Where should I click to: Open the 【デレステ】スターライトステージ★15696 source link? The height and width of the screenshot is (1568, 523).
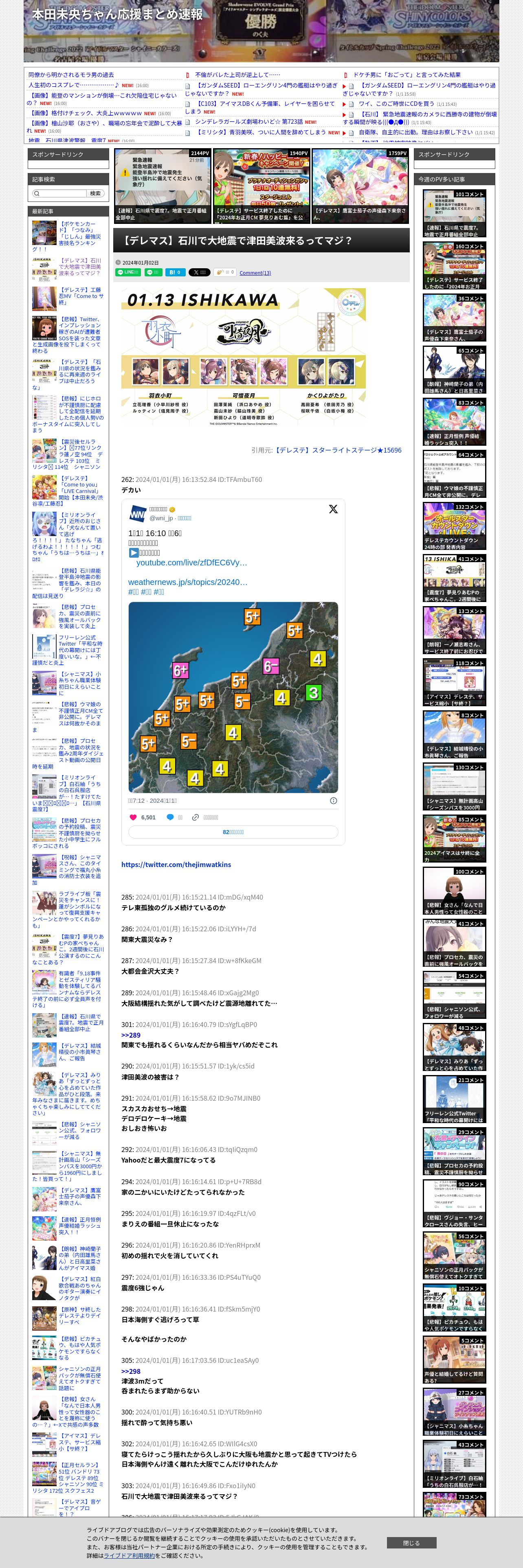click(x=337, y=451)
